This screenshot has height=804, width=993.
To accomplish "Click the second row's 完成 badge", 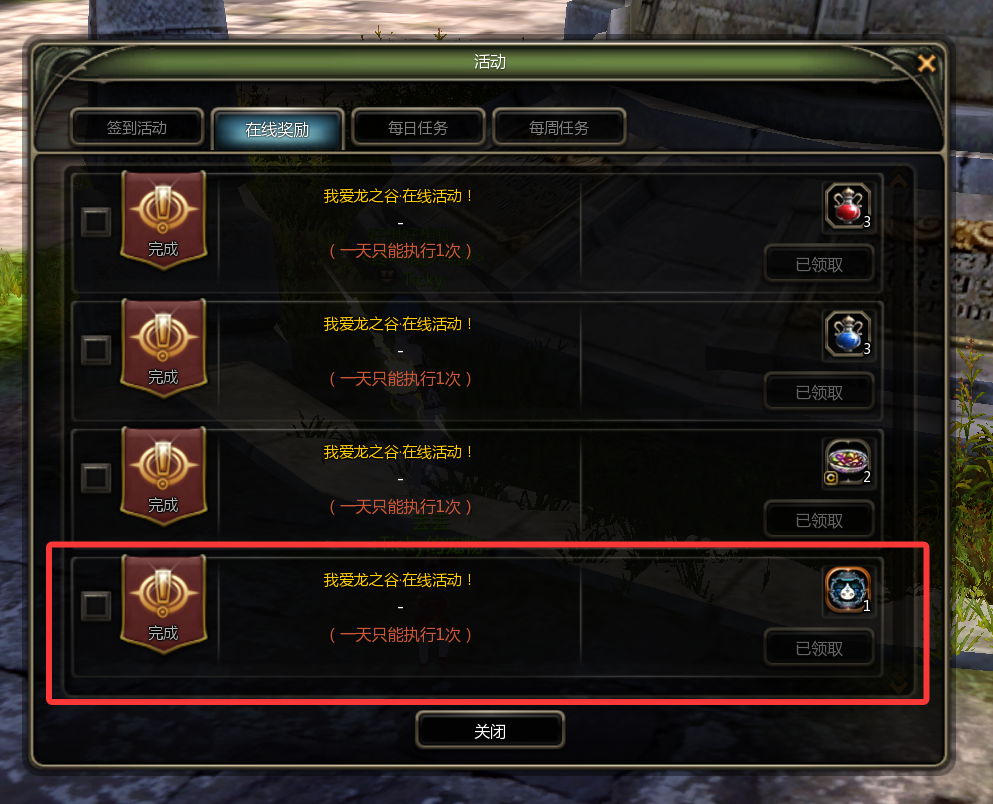I will pos(163,348).
